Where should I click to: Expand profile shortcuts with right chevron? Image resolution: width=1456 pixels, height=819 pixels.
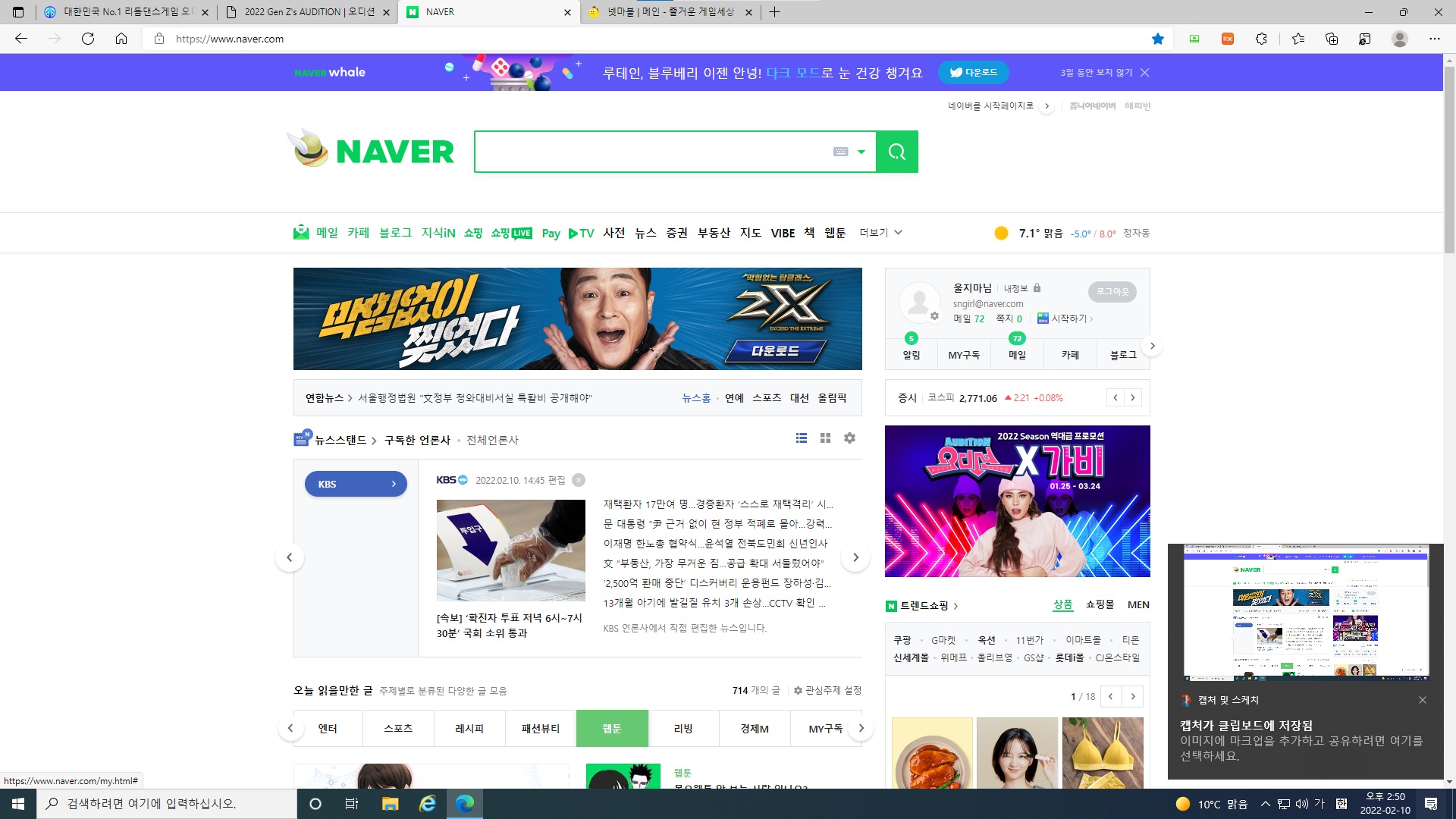pos(1152,346)
